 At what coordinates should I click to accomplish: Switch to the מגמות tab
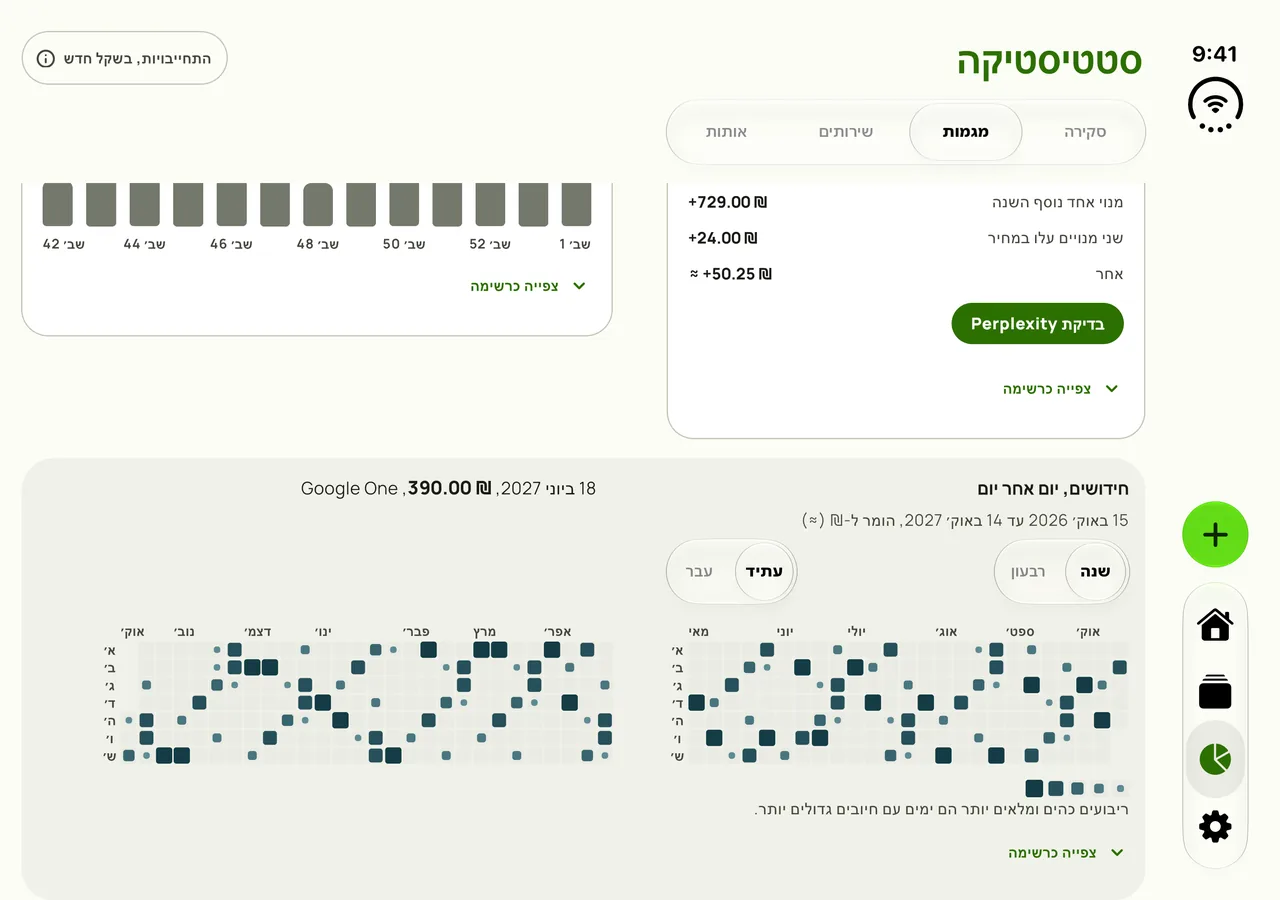click(965, 132)
